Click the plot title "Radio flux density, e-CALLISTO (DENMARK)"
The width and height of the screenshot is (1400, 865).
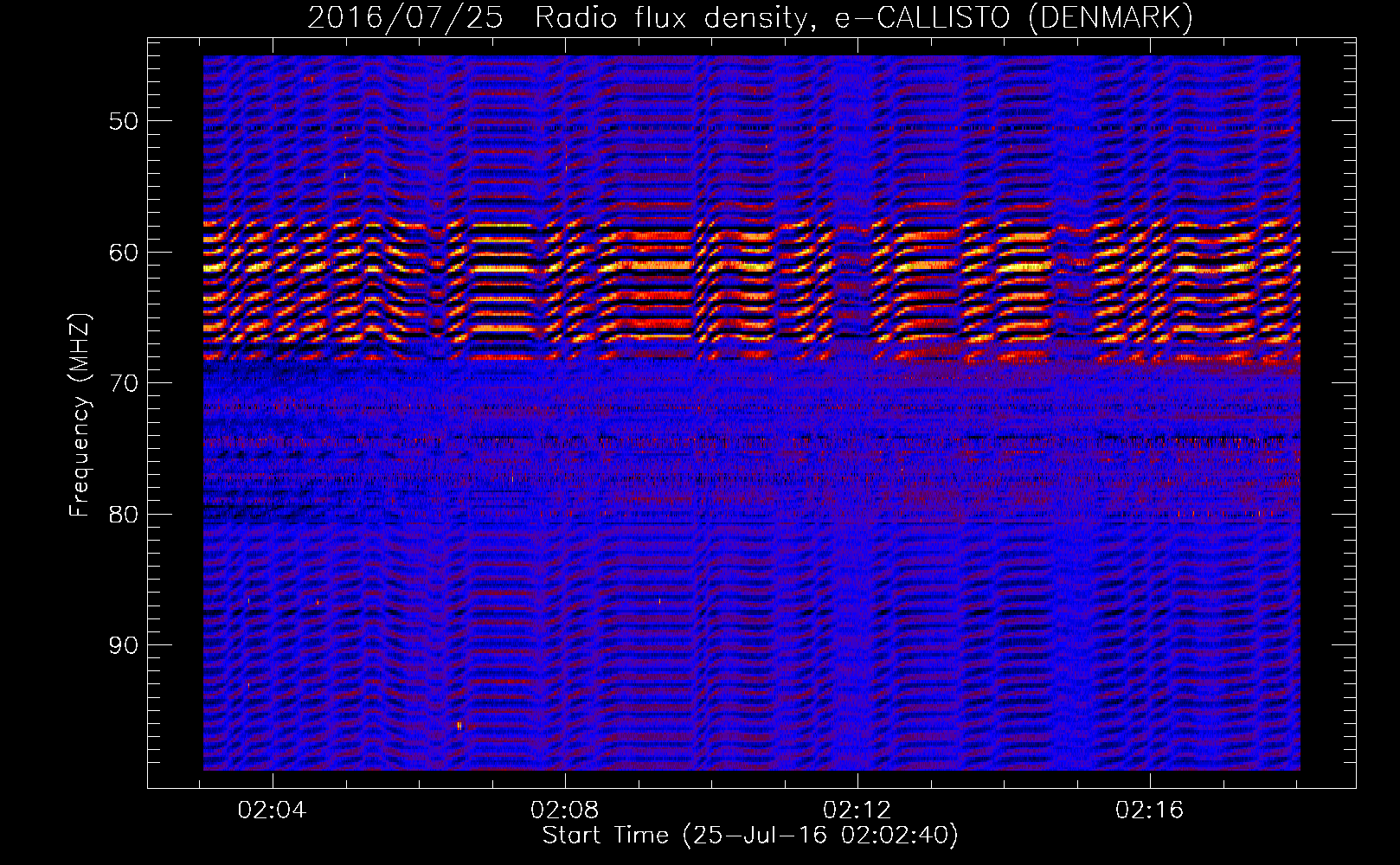(864, 18)
